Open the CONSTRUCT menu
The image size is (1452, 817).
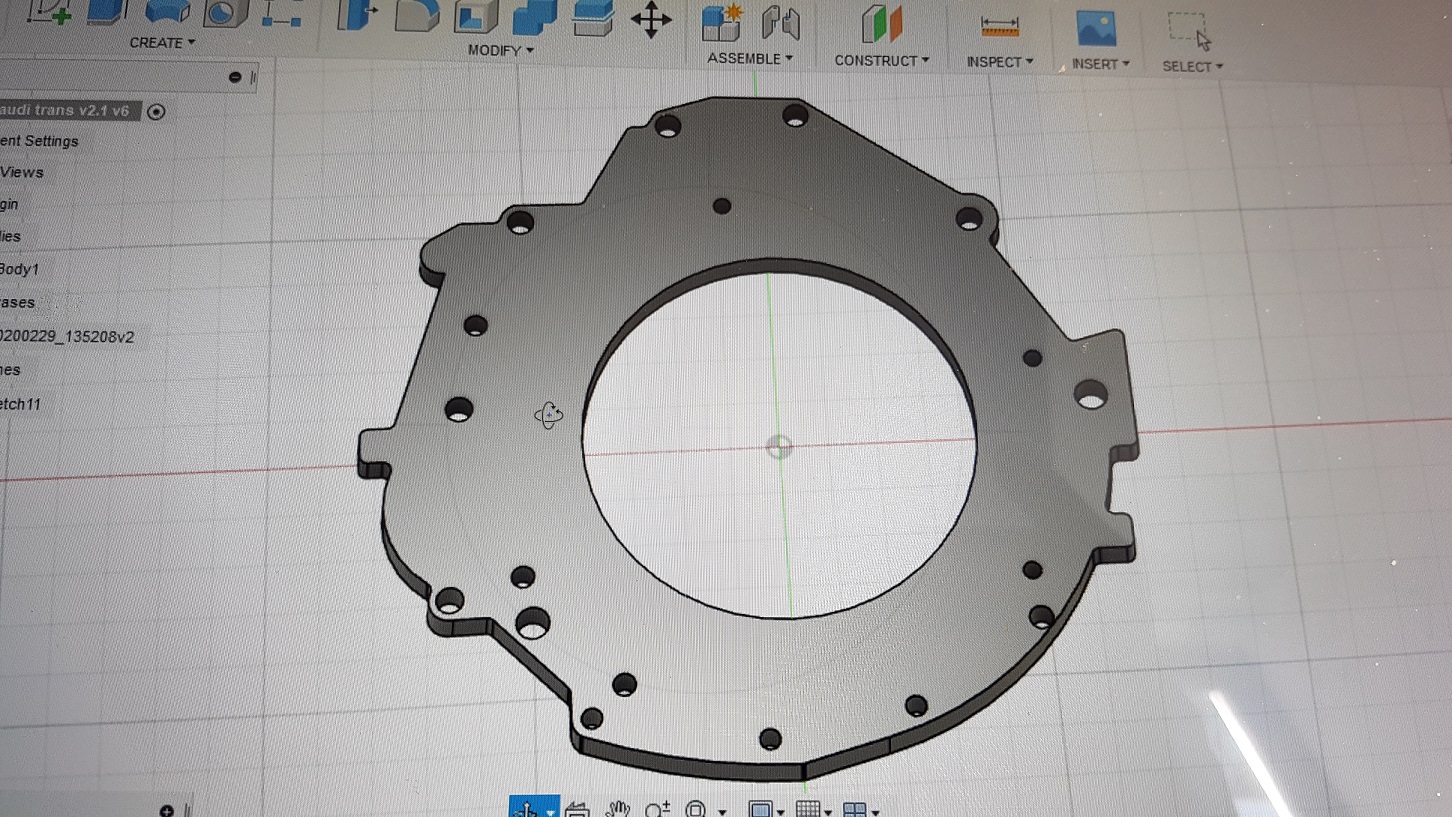coord(881,61)
